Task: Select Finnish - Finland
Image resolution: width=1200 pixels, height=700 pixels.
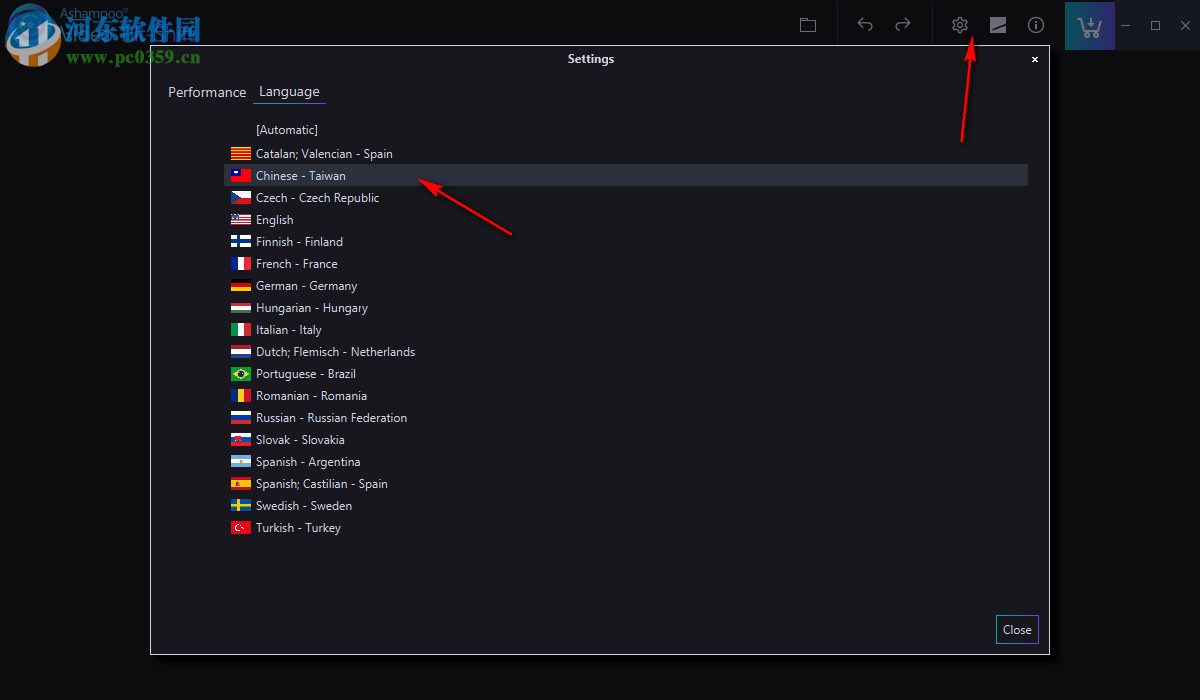Action: [x=626, y=242]
